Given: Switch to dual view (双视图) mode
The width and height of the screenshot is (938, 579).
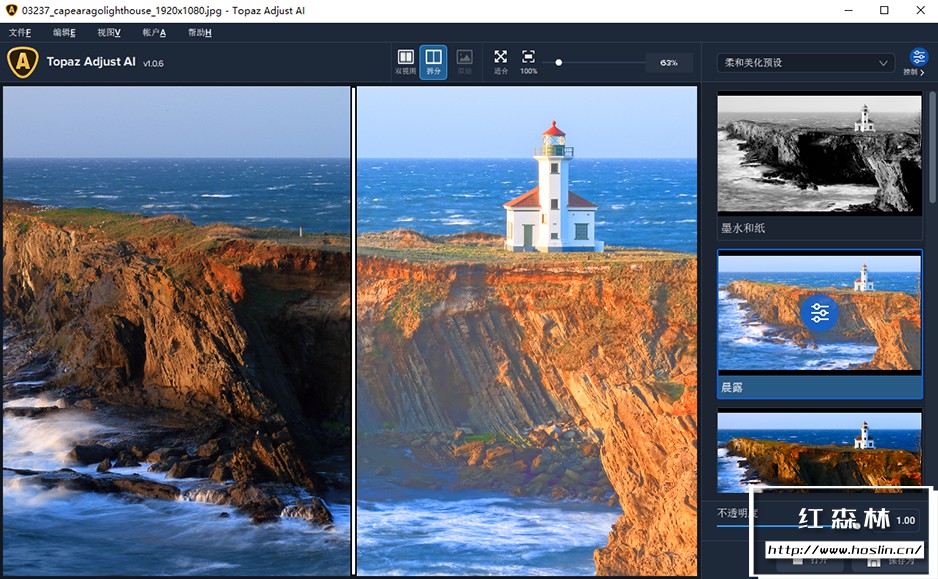Looking at the screenshot, I should click(x=405, y=61).
